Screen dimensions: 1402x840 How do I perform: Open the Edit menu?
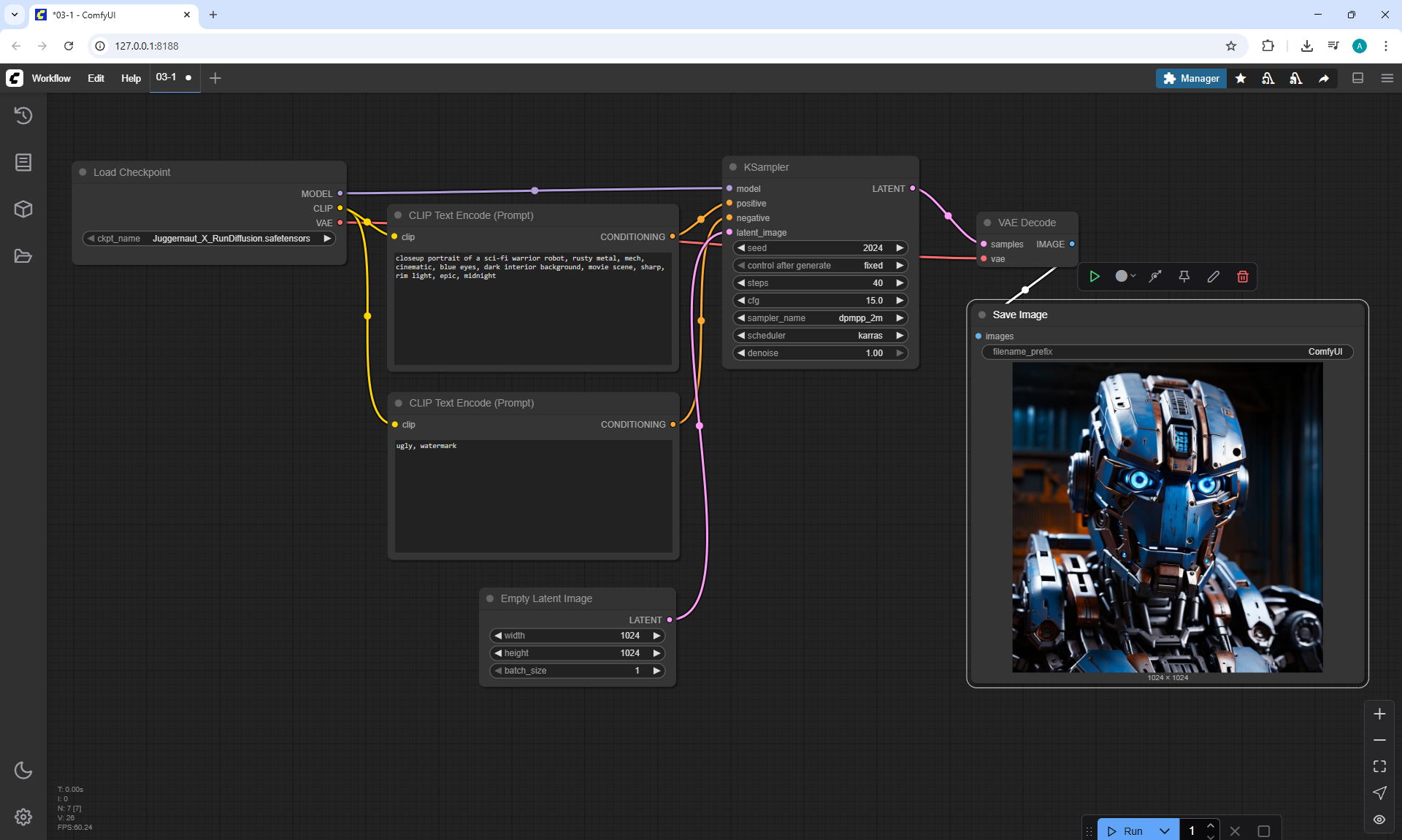click(96, 78)
